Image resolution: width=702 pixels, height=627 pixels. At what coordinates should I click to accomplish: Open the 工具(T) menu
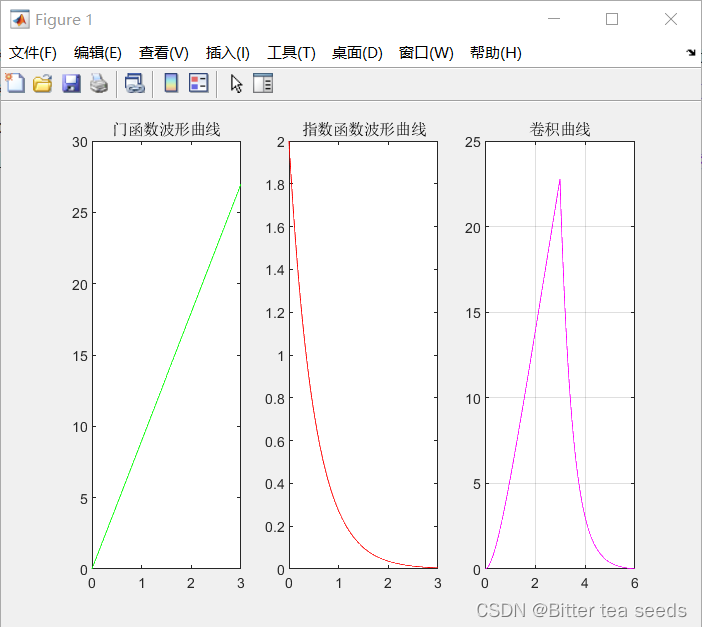(x=291, y=53)
